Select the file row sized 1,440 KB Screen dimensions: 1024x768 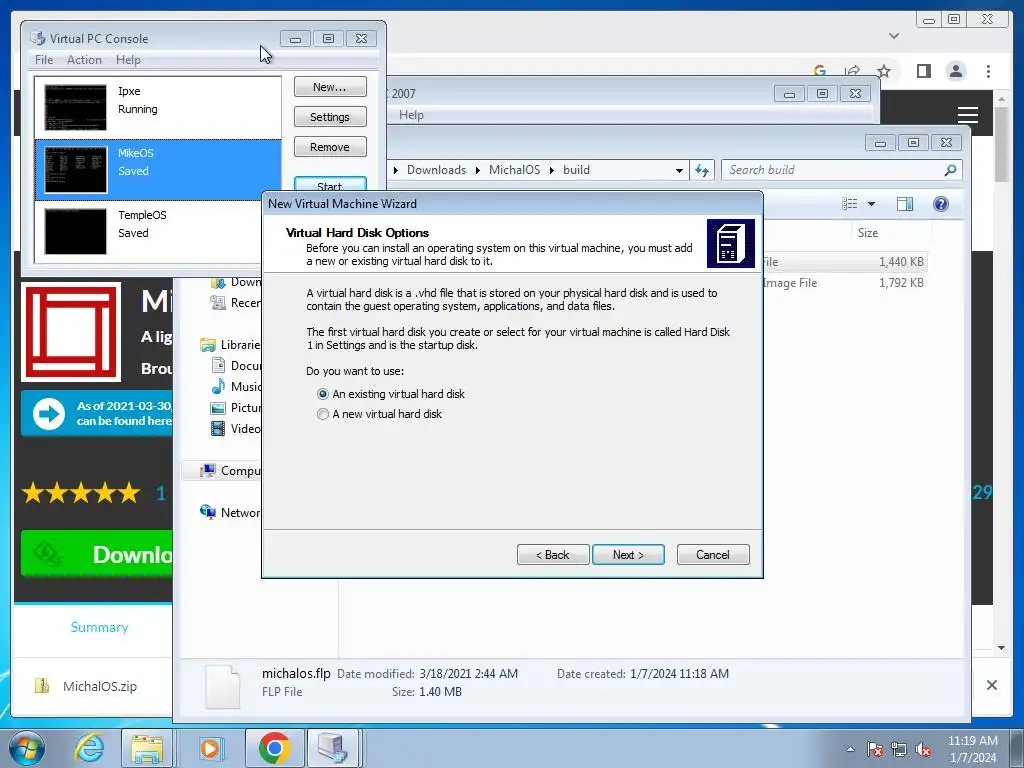tap(845, 261)
